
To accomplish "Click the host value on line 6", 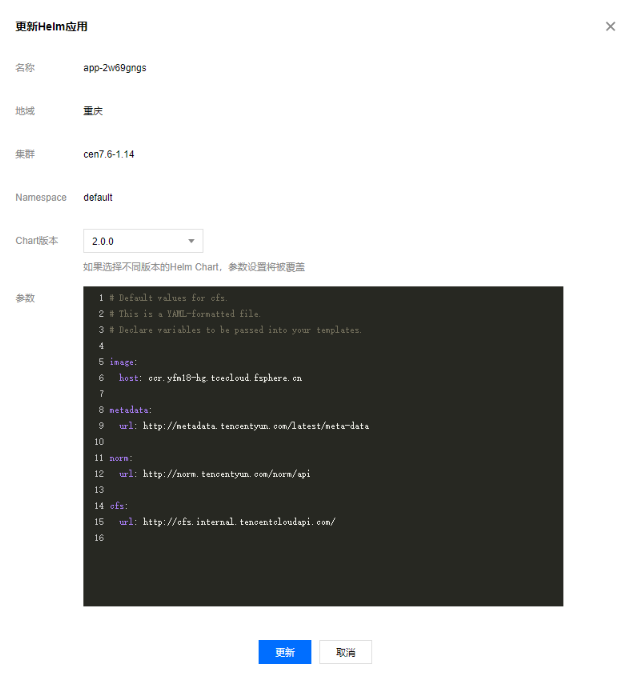I will click(x=225, y=378).
